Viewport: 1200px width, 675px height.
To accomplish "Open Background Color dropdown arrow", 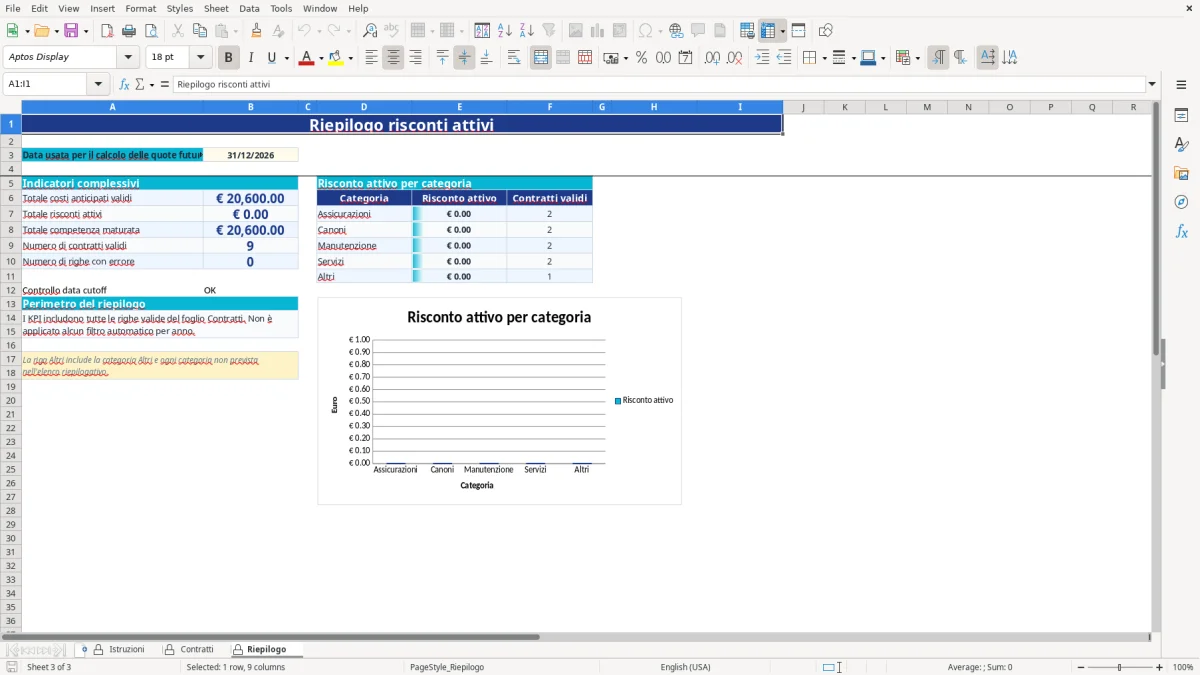I will click(350, 58).
